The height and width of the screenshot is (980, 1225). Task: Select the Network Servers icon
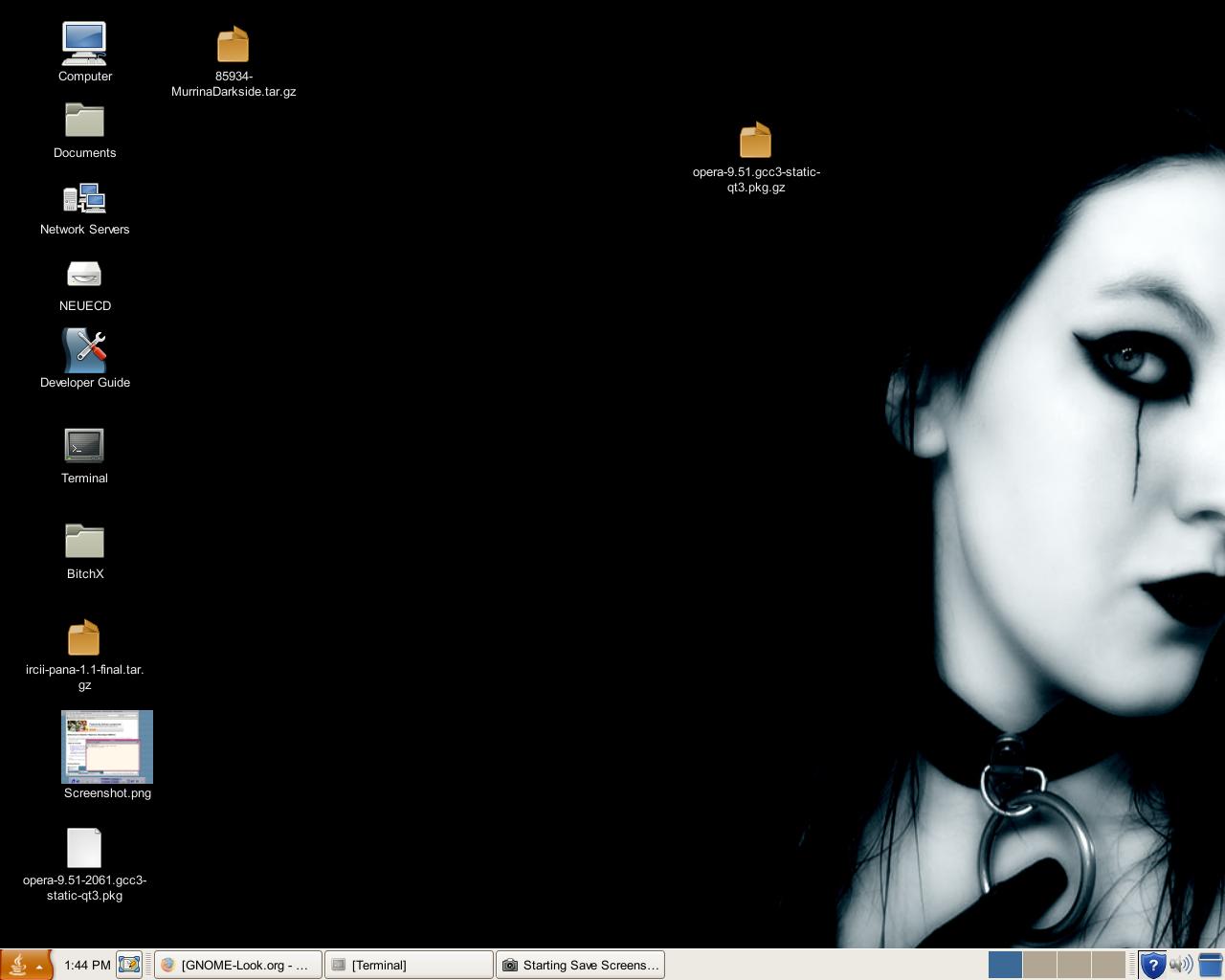pyautogui.click(x=84, y=198)
